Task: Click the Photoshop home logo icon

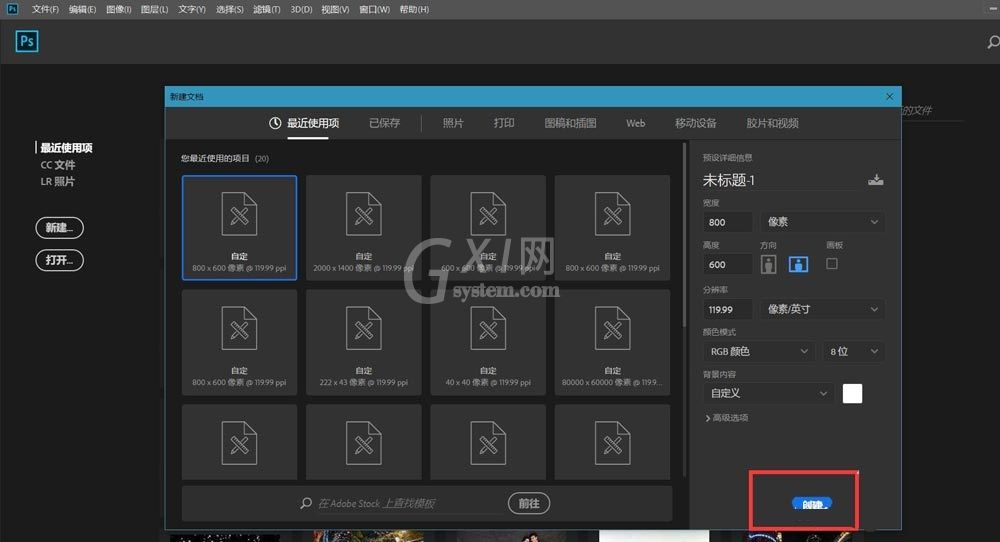Action: tap(27, 41)
